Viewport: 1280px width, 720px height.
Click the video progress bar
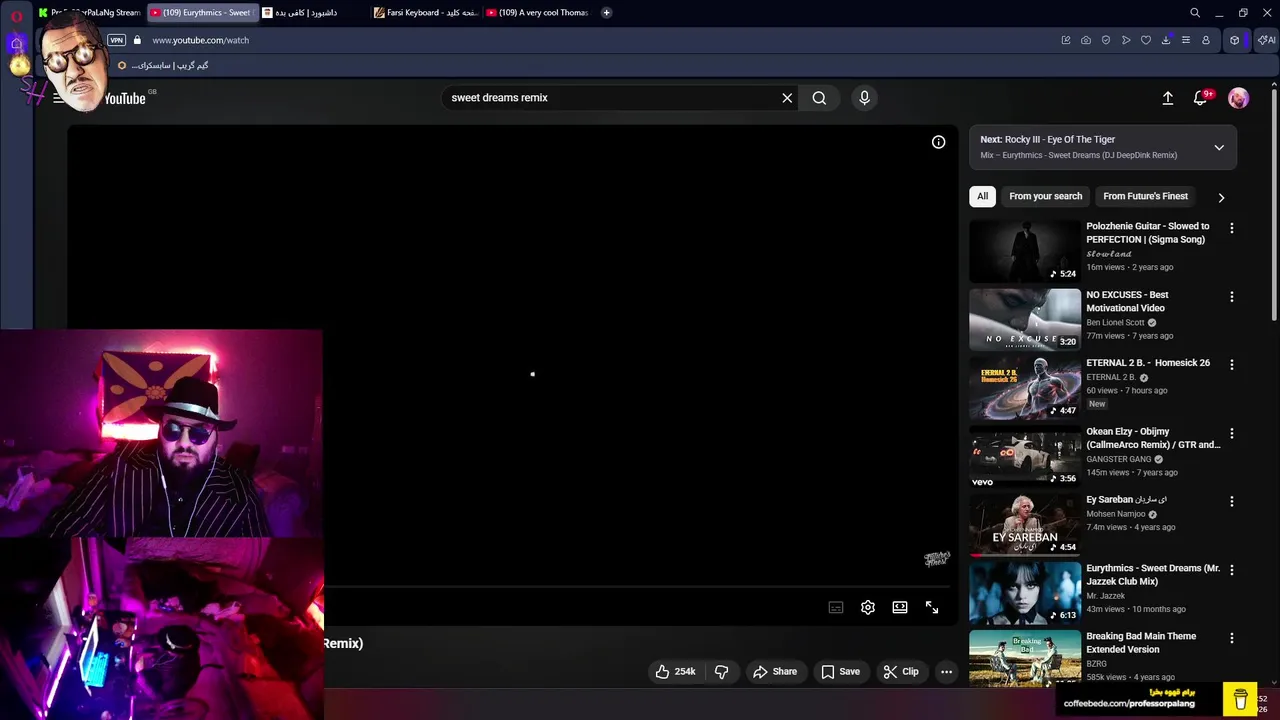coord(640,587)
